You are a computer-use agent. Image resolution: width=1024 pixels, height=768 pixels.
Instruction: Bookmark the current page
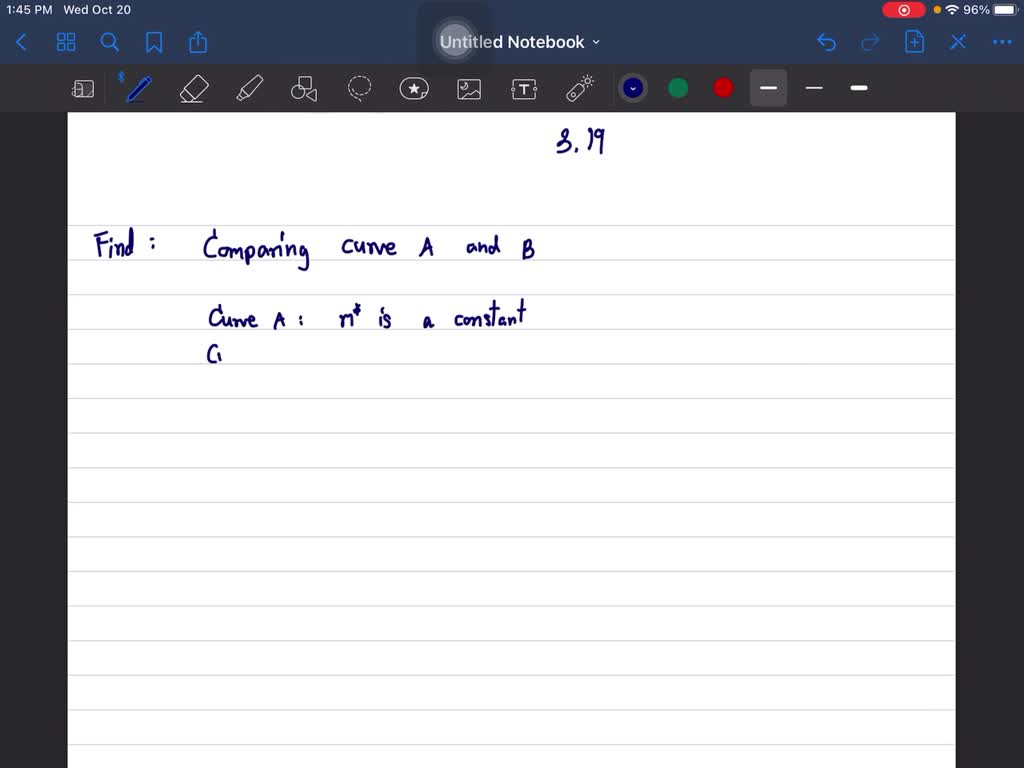pos(154,42)
